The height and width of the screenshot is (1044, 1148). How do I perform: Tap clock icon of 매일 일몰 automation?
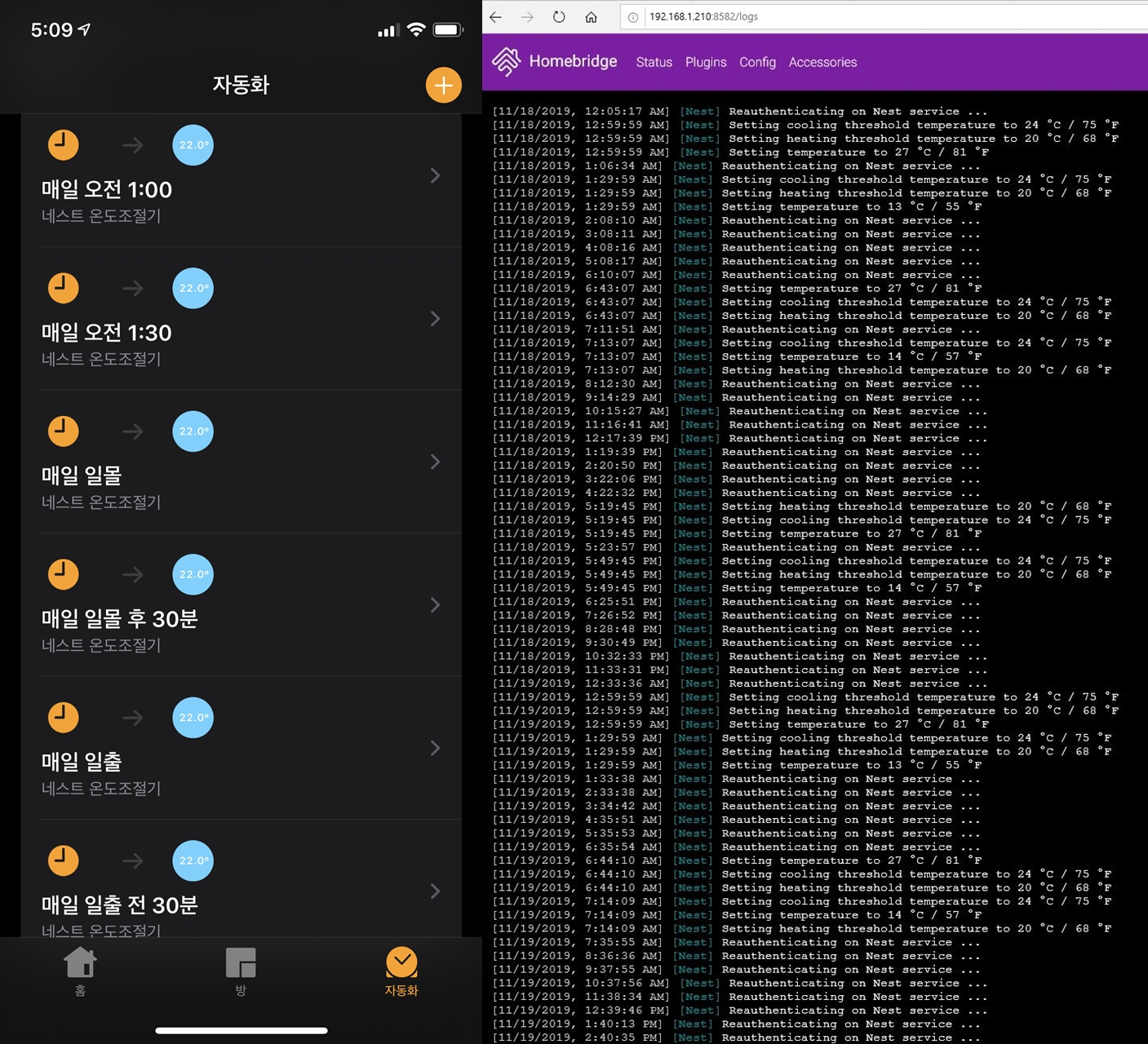(64, 431)
